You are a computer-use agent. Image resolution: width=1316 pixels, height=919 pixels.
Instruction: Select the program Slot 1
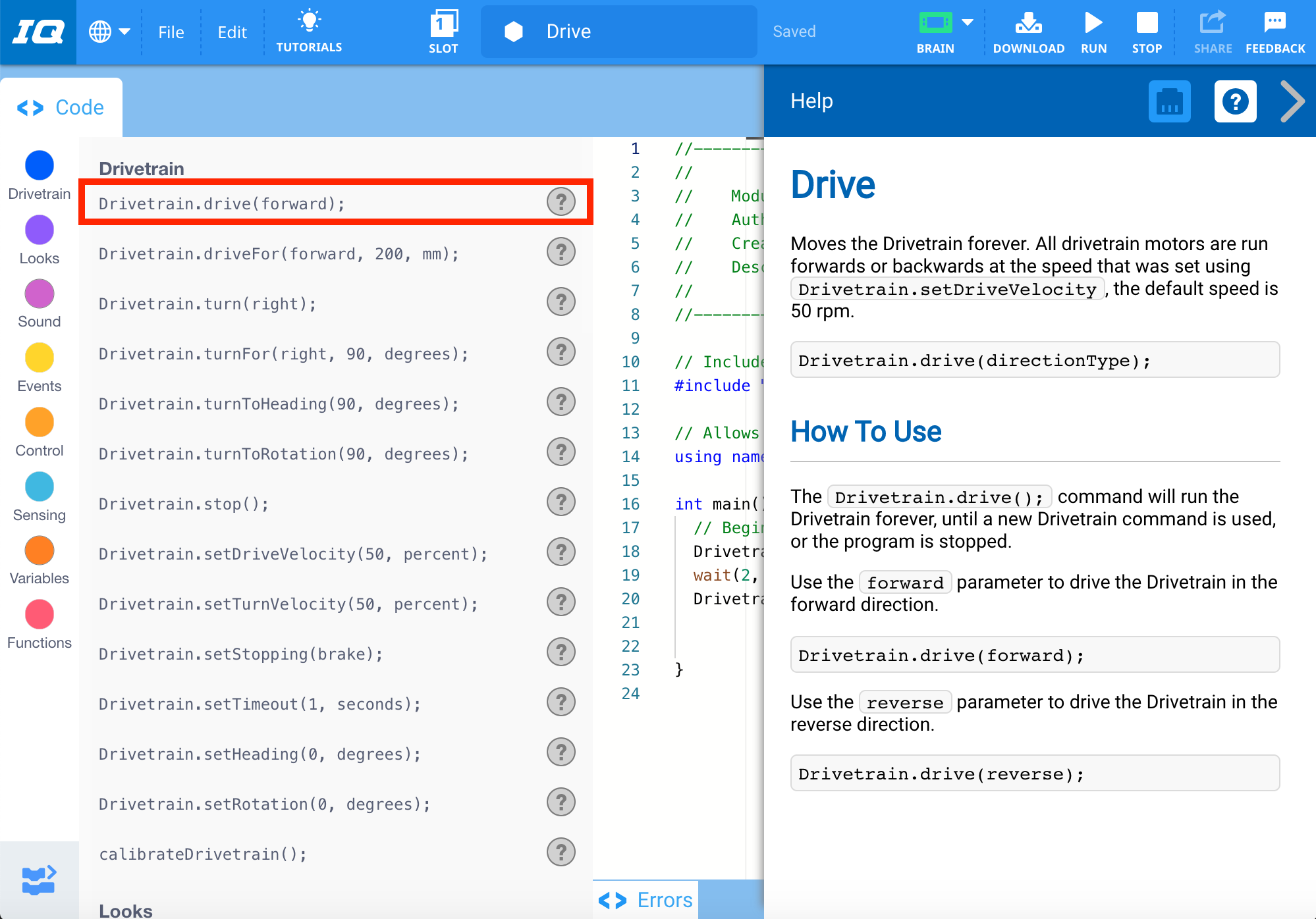coord(444,31)
